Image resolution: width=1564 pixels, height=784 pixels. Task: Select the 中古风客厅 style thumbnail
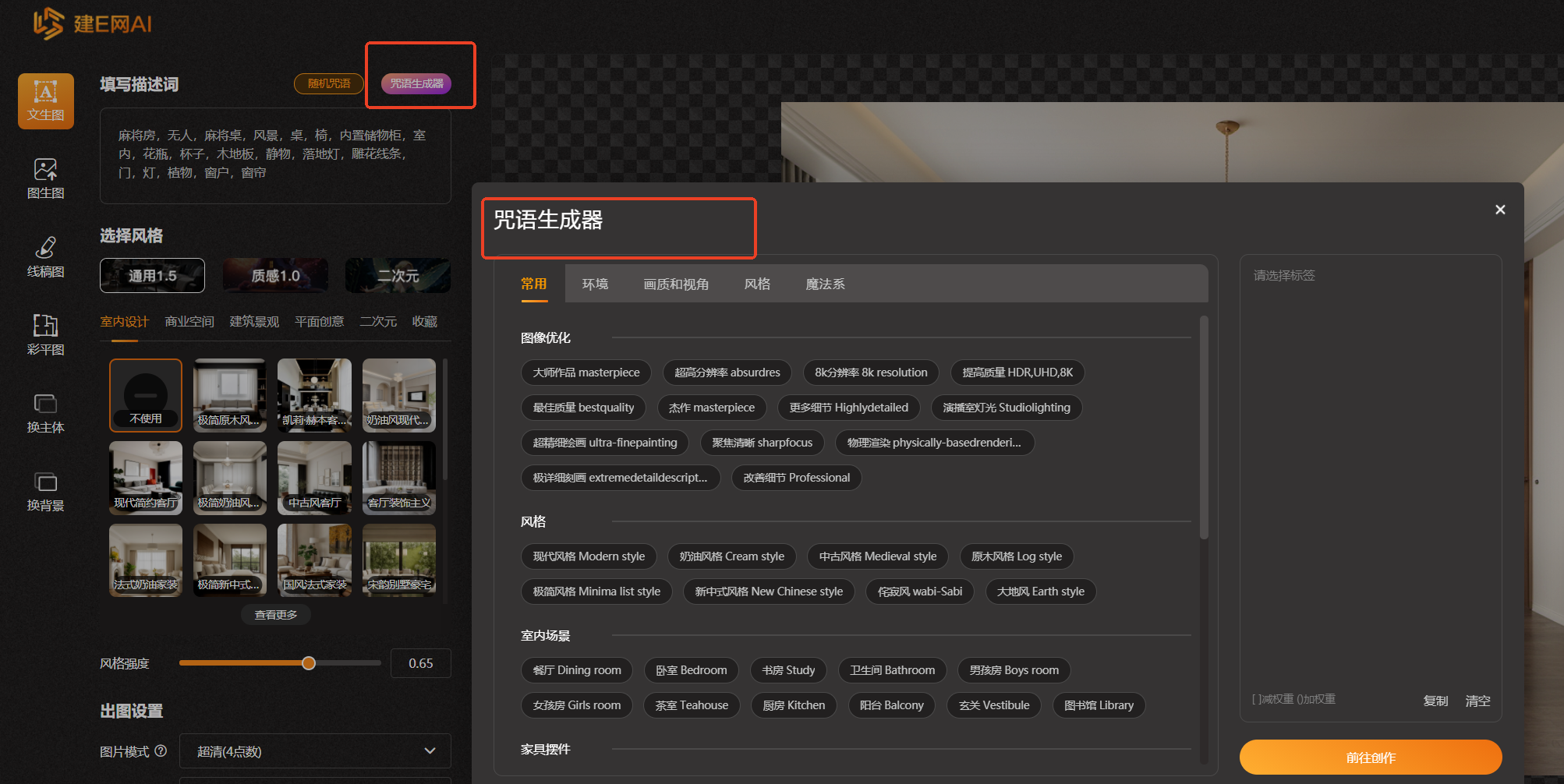[x=314, y=478]
